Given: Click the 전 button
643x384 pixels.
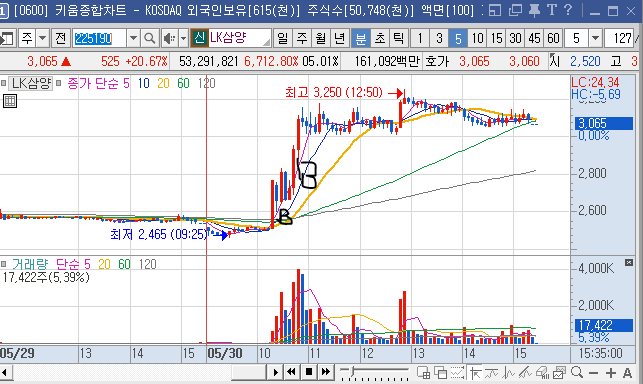Looking at the screenshot, I should (61, 39).
